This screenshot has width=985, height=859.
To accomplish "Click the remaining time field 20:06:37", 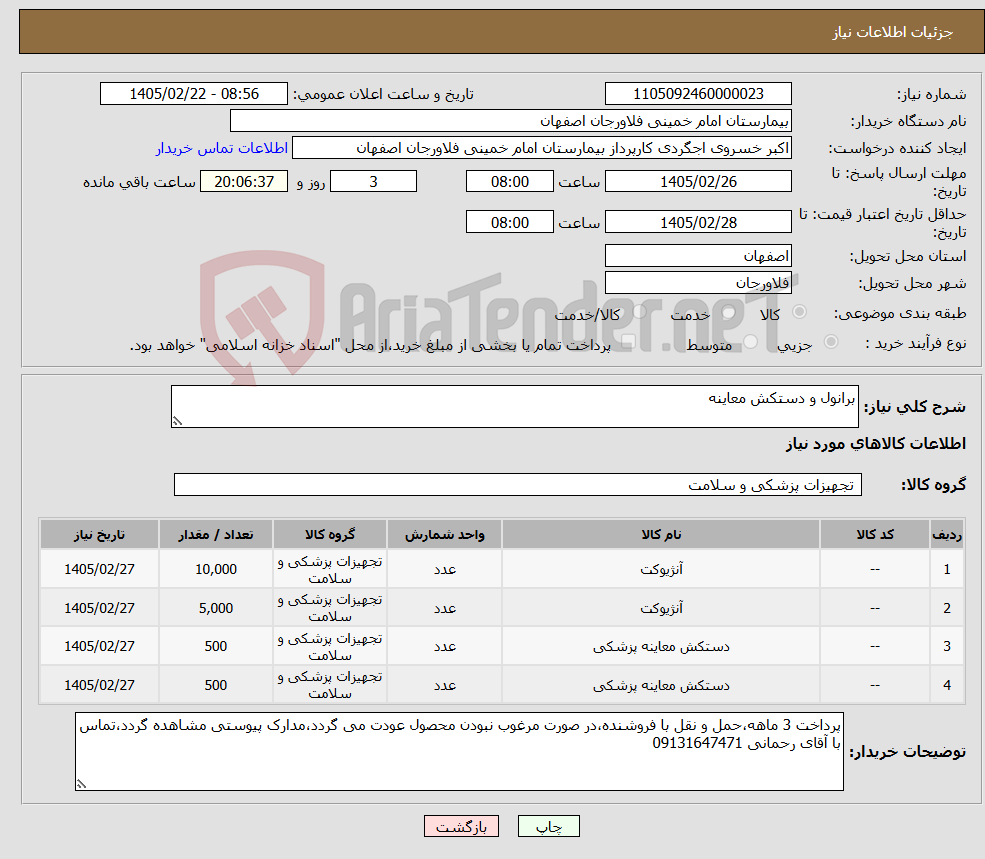I will pos(244,182).
